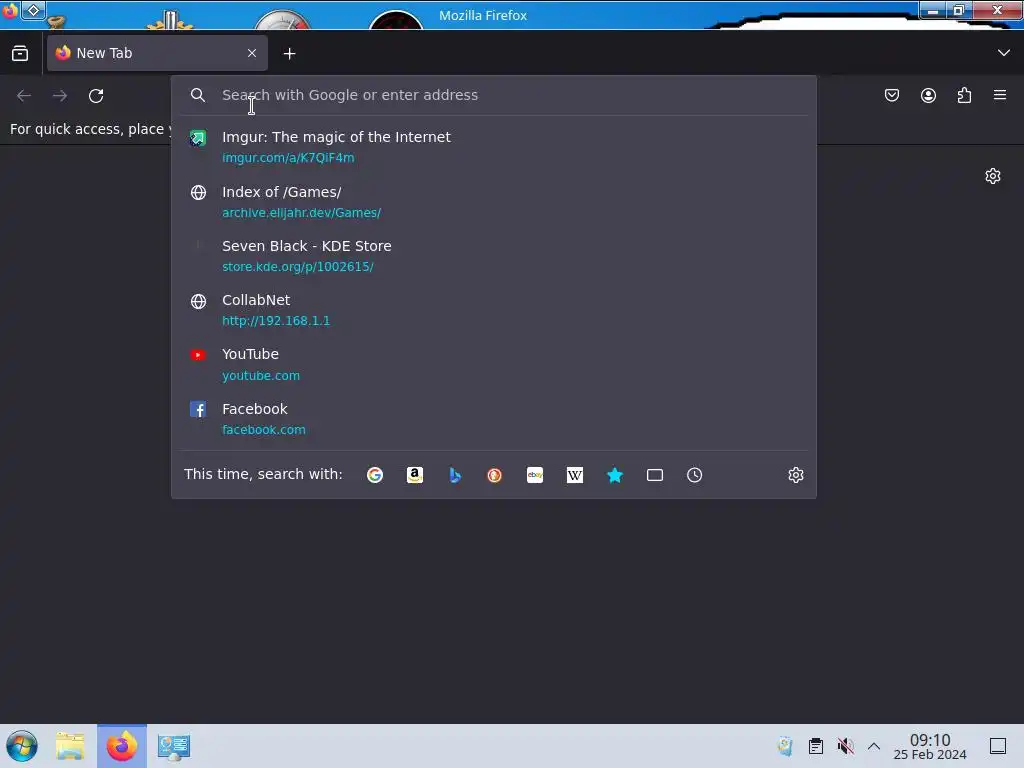Open Seven Black - KDE Store suggestion
This screenshot has width=1024, height=768.
point(494,256)
